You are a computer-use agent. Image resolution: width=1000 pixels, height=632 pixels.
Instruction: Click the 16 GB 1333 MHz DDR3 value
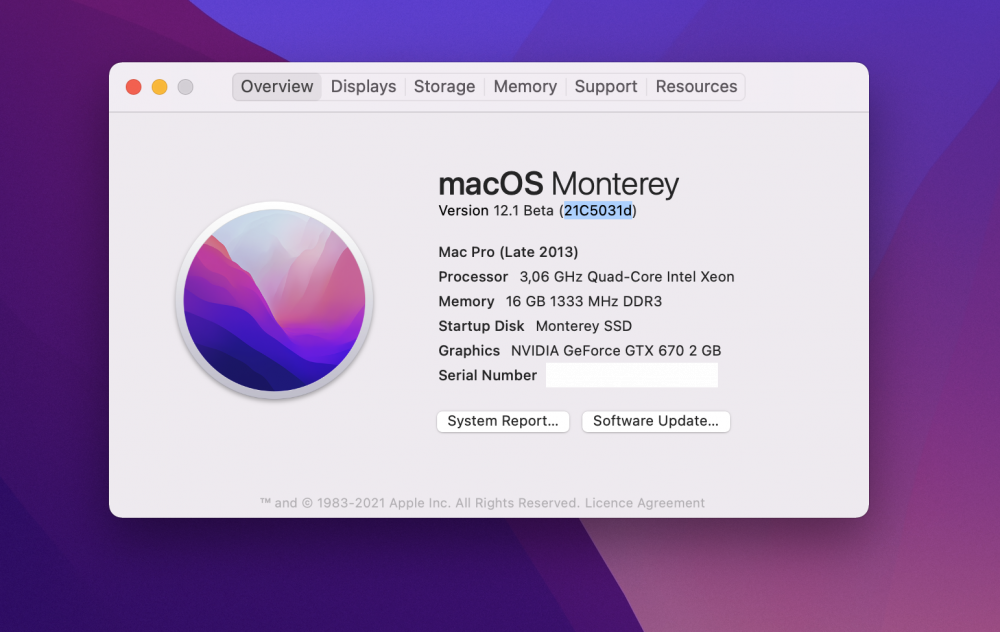[584, 301]
